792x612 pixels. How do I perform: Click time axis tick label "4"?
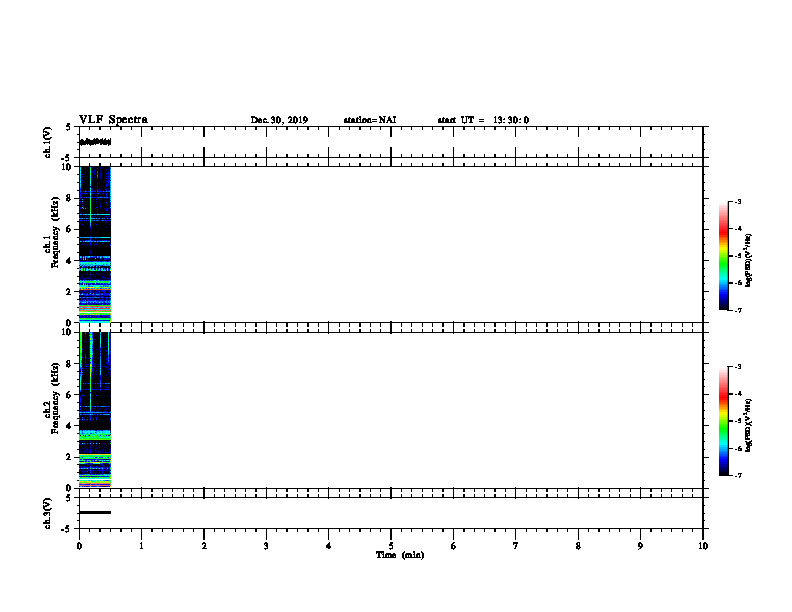[329, 546]
